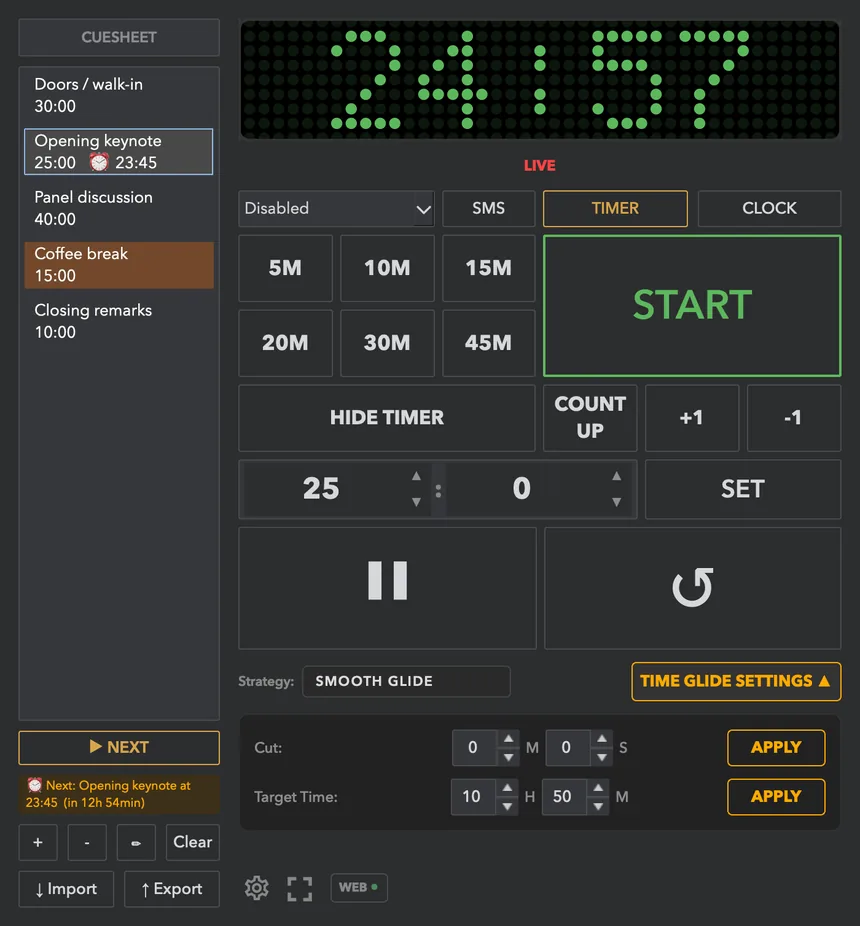Import a cuesheet

[66, 889]
